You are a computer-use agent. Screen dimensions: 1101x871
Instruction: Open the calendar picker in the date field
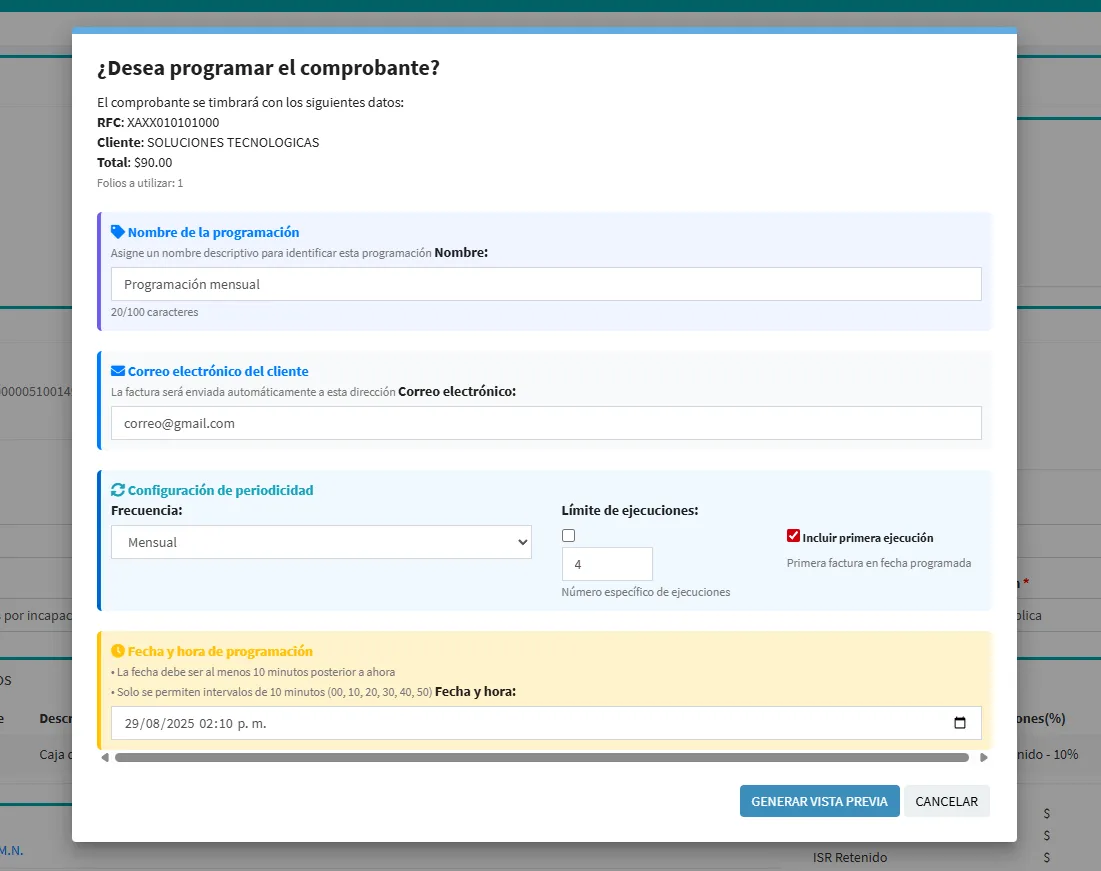(960, 723)
